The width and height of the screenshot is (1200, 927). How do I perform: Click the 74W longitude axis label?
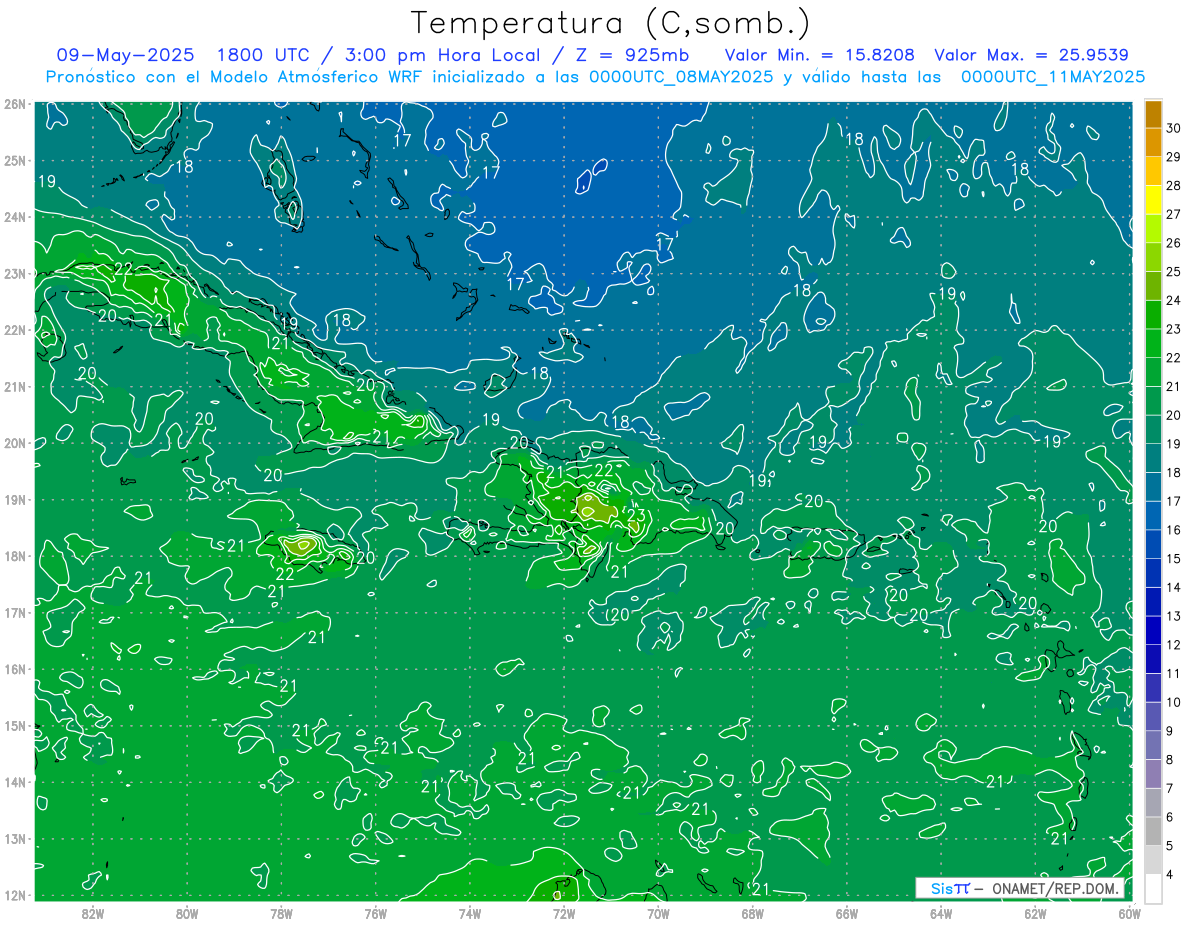click(x=470, y=914)
